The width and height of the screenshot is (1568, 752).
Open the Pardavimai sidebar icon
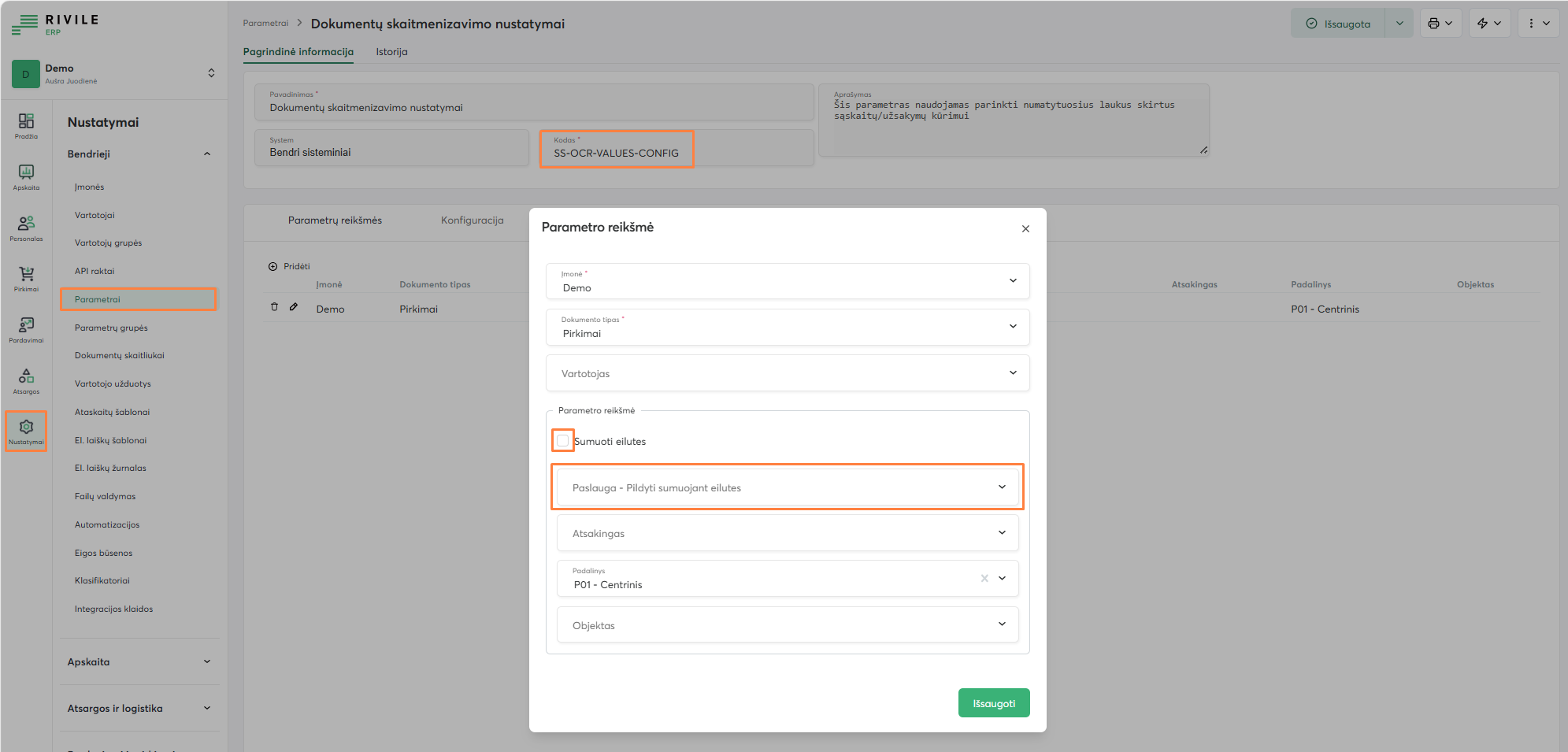(26, 329)
